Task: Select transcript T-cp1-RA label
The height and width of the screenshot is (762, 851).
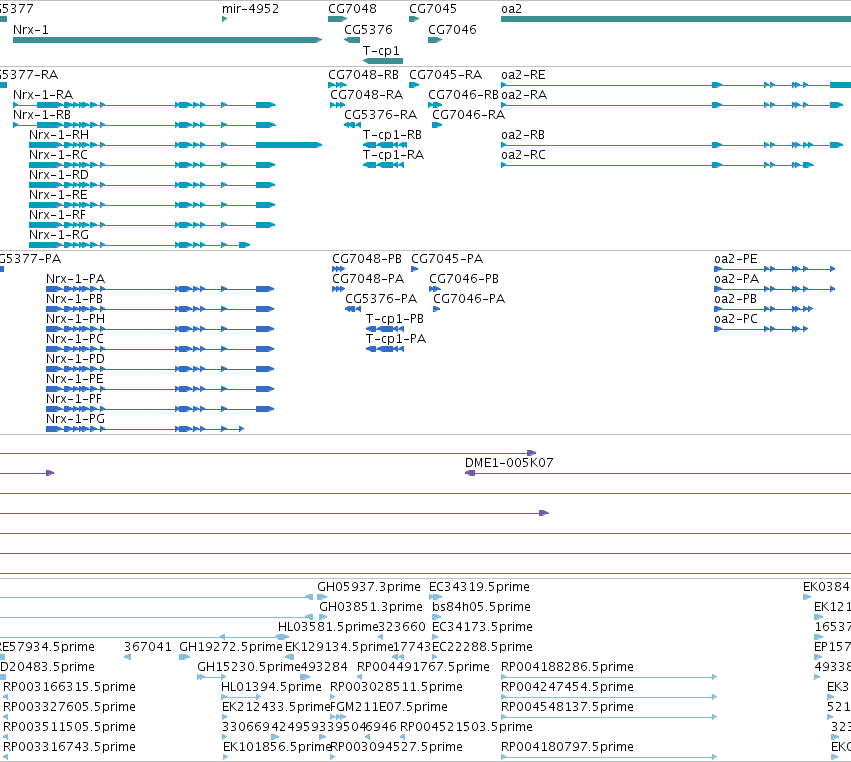Action: pyautogui.click(x=393, y=155)
